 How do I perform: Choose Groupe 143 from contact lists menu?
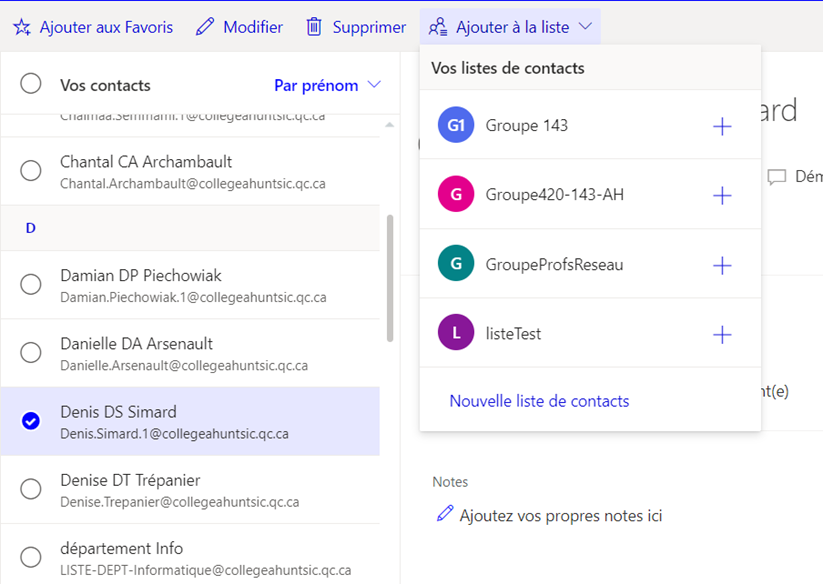point(526,126)
